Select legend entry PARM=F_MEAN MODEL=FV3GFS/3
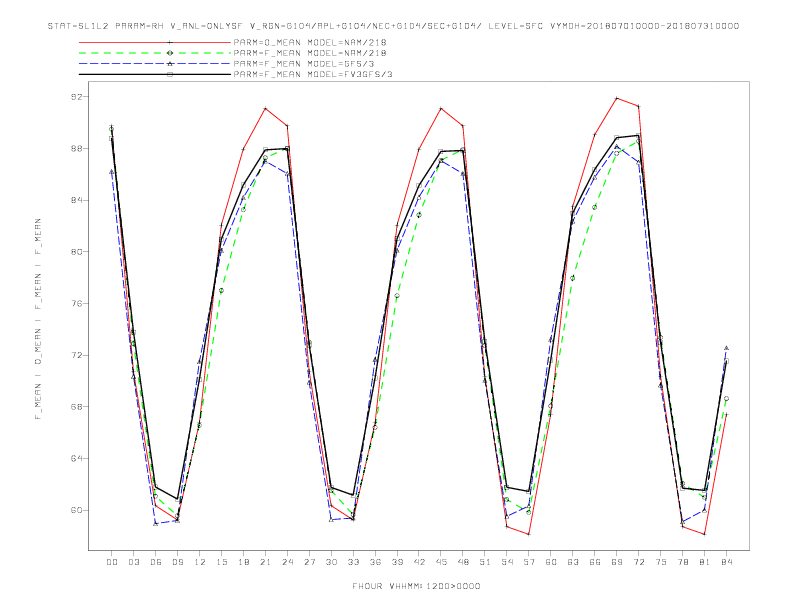The image size is (792, 612). coord(313,74)
